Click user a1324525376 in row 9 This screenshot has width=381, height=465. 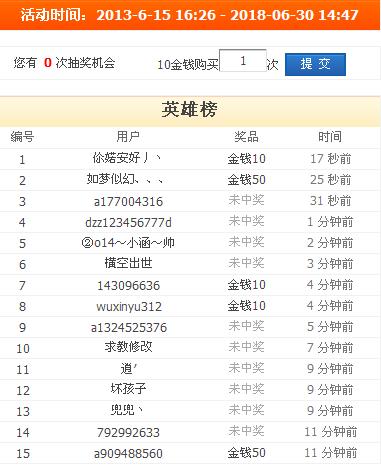129,327
